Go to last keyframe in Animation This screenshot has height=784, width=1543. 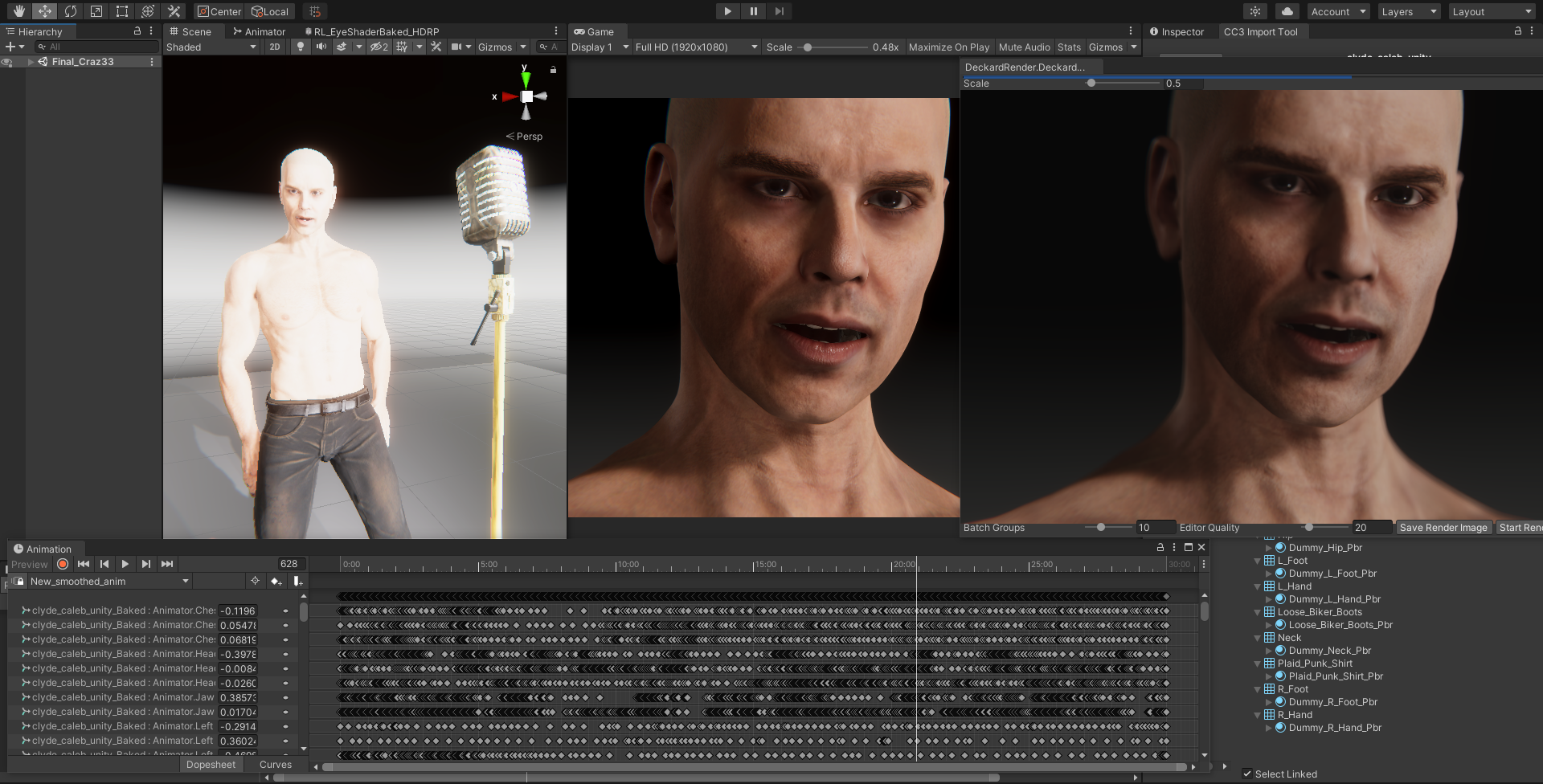(x=167, y=564)
